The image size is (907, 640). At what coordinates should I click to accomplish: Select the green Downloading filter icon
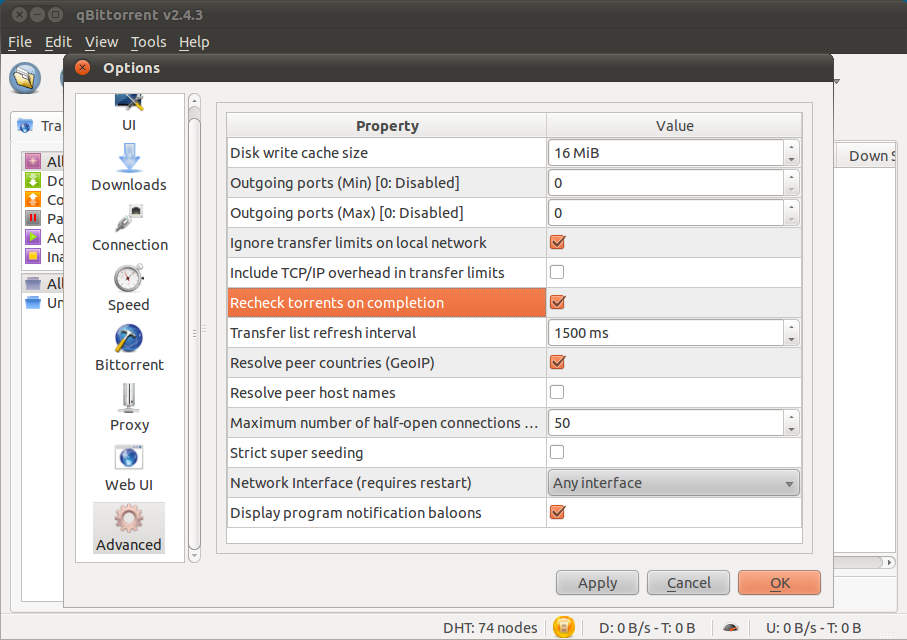pyautogui.click(x=33, y=180)
